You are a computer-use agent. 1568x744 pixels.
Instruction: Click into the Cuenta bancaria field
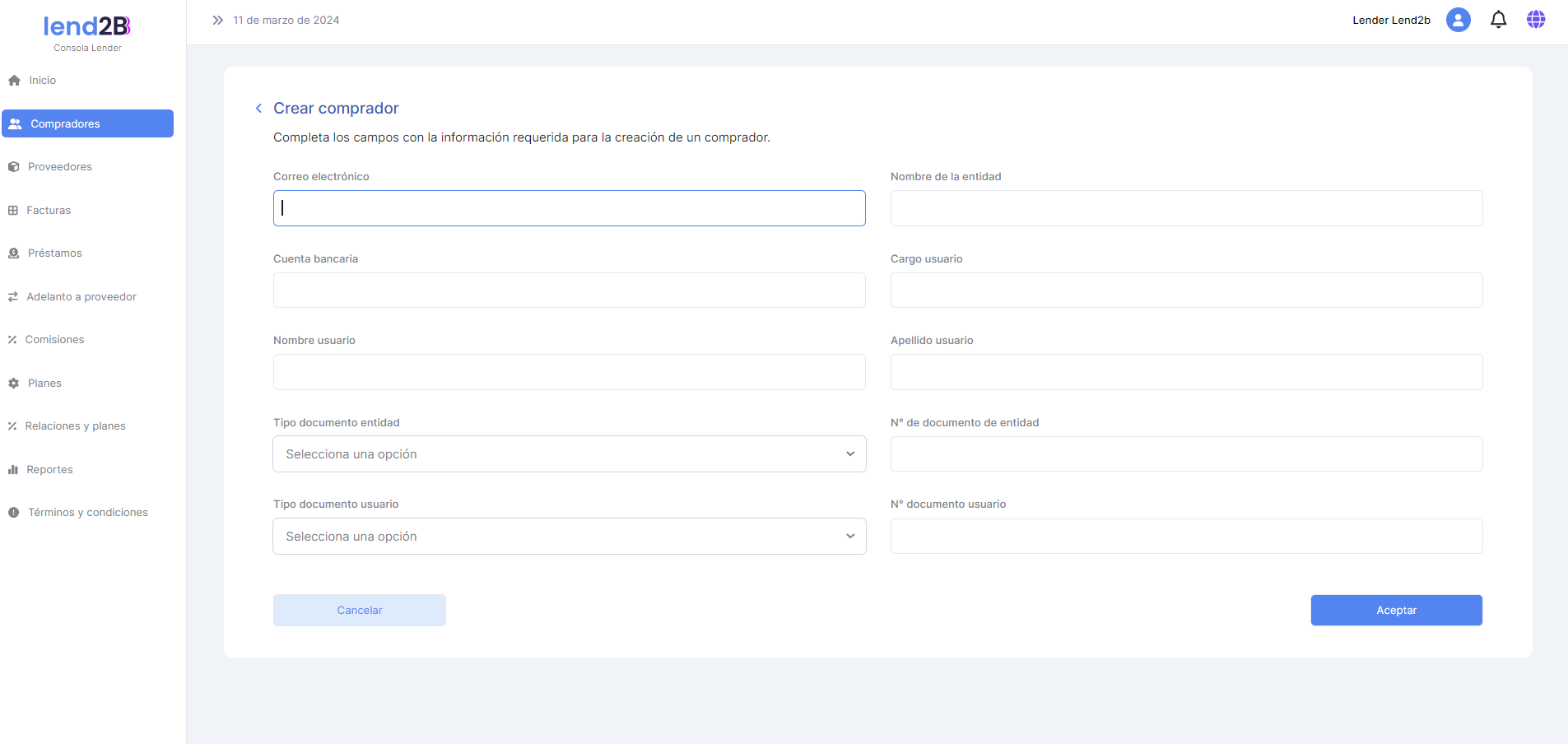click(x=569, y=291)
